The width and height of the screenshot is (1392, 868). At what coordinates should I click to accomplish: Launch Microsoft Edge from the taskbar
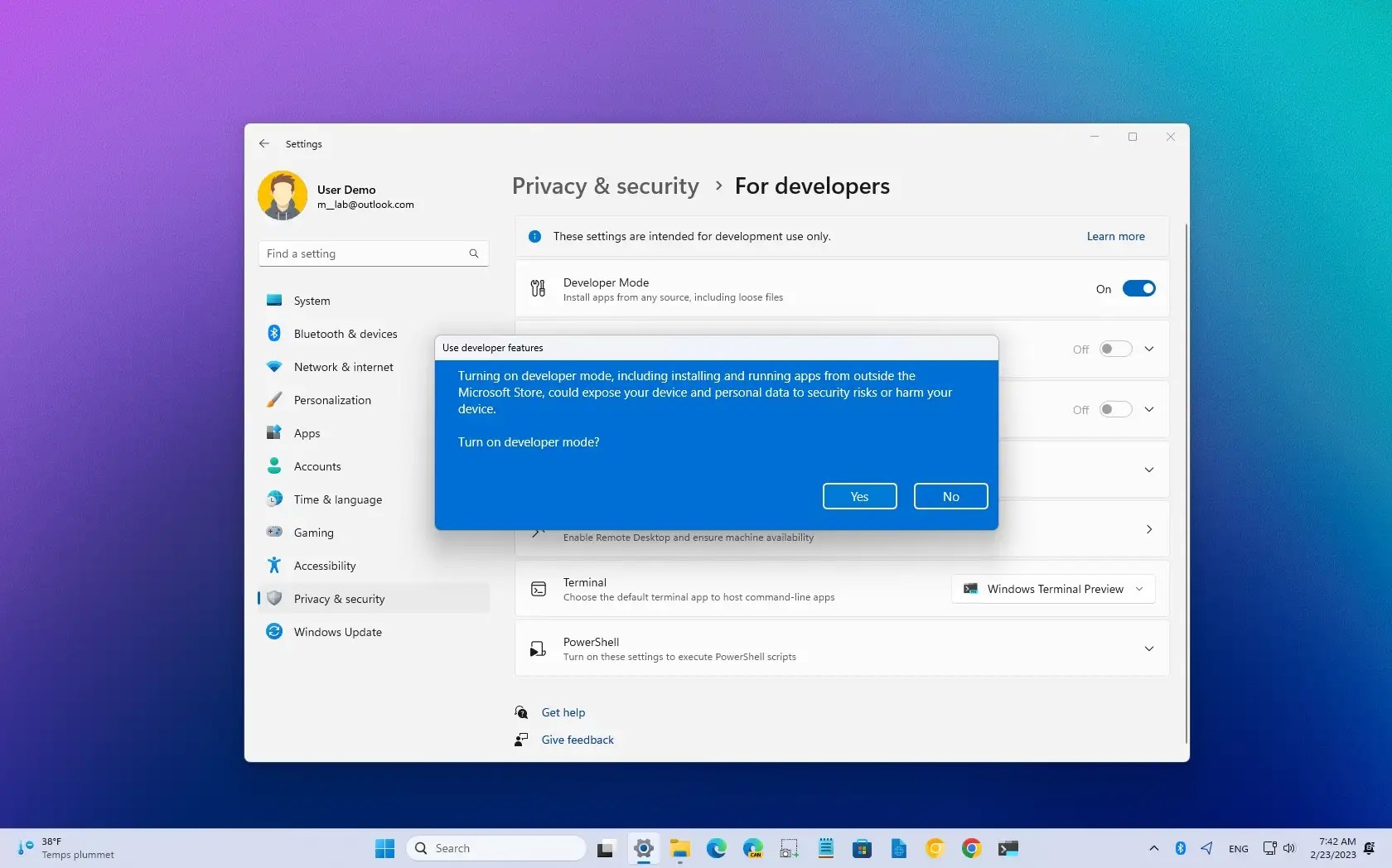(x=716, y=848)
